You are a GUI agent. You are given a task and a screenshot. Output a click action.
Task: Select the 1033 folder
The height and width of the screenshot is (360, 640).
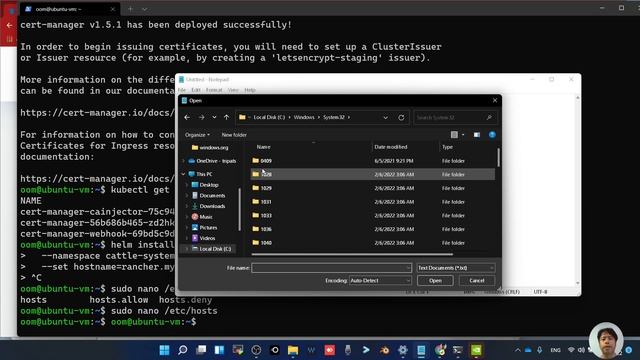tap(372, 216)
